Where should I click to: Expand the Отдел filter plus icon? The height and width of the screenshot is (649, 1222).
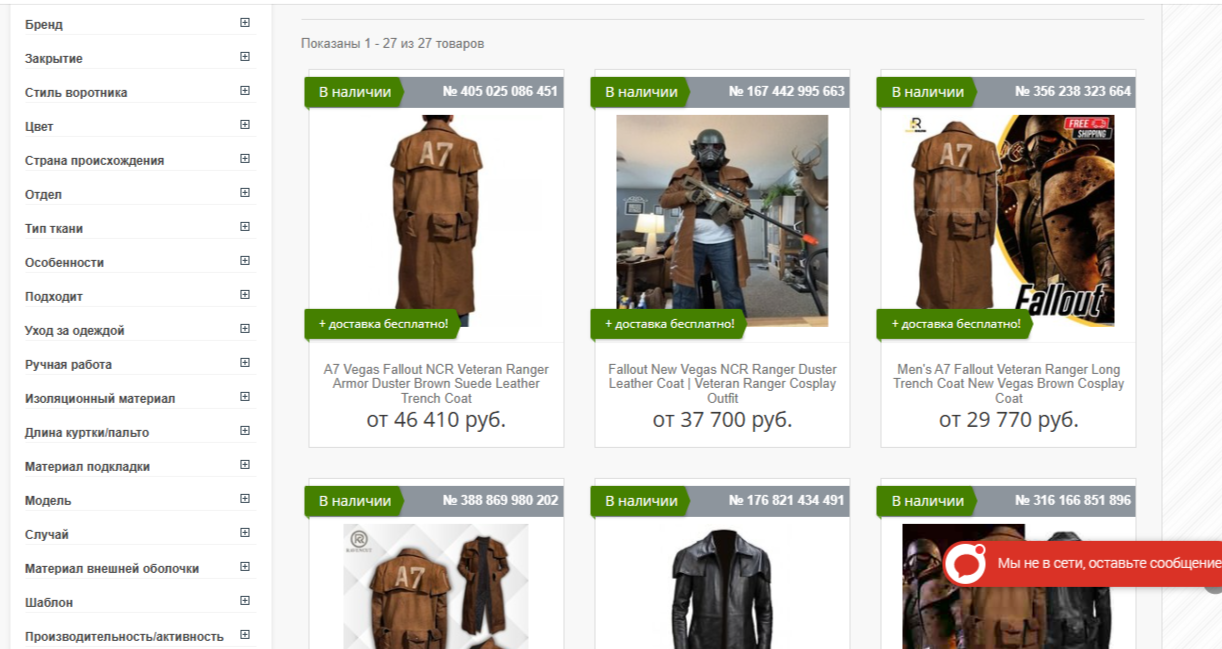tap(245, 192)
